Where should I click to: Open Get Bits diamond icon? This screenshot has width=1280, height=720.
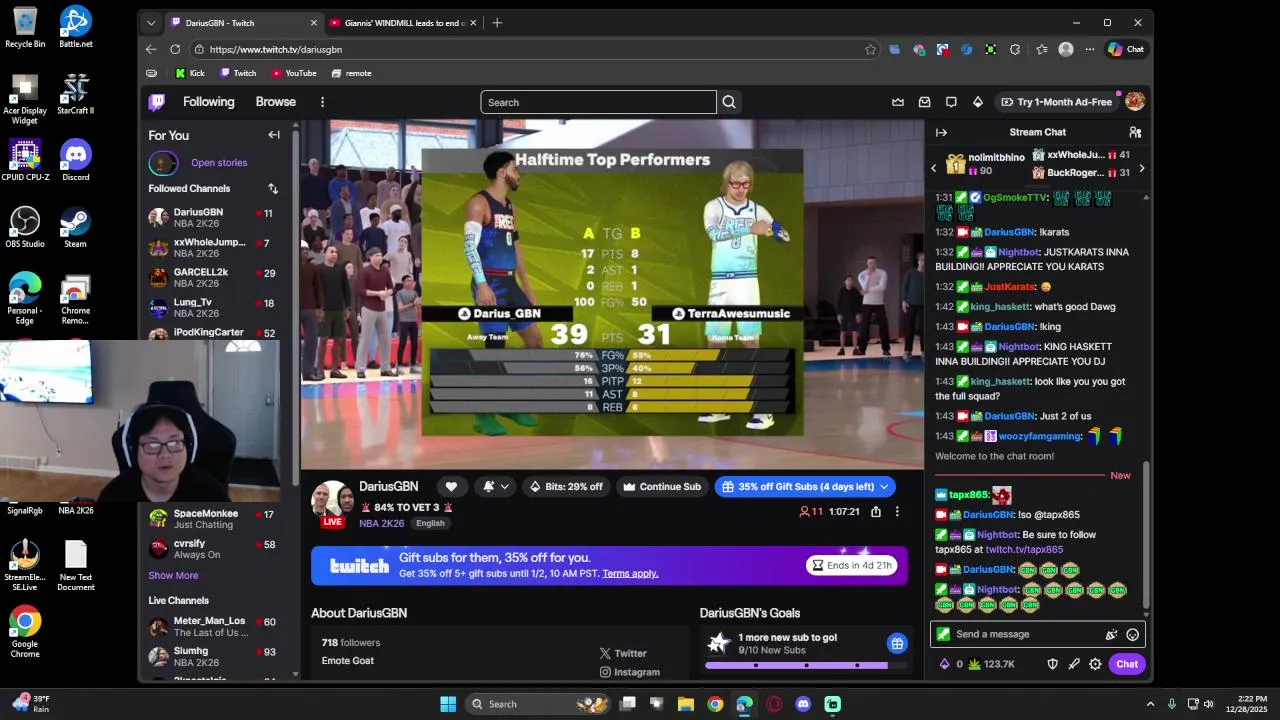tap(978, 102)
